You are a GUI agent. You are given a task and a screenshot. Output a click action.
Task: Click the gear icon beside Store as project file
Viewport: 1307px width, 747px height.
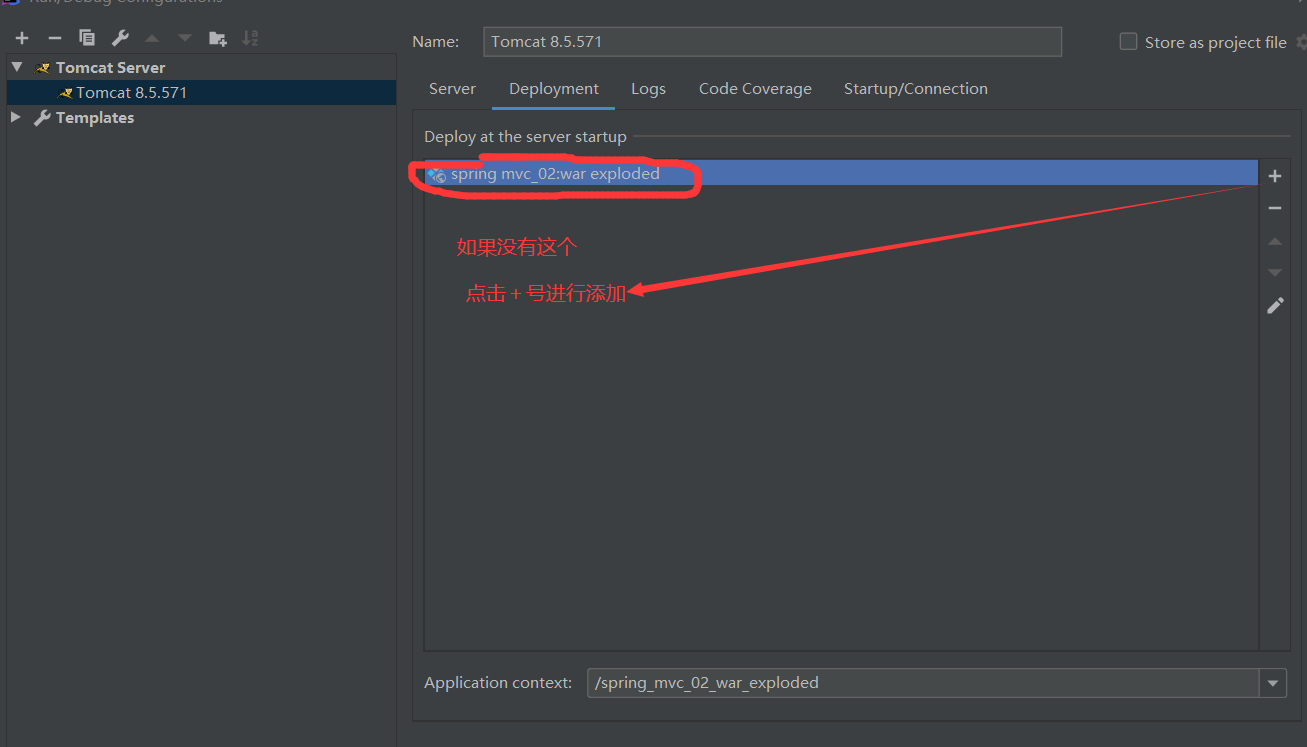click(1301, 42)
